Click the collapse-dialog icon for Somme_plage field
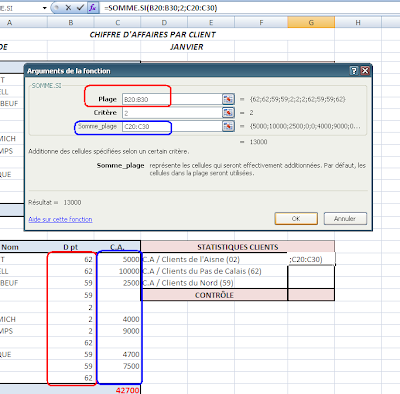Image resolution: width=400 pixels, height=394 pixels. (x=228, y=126)
